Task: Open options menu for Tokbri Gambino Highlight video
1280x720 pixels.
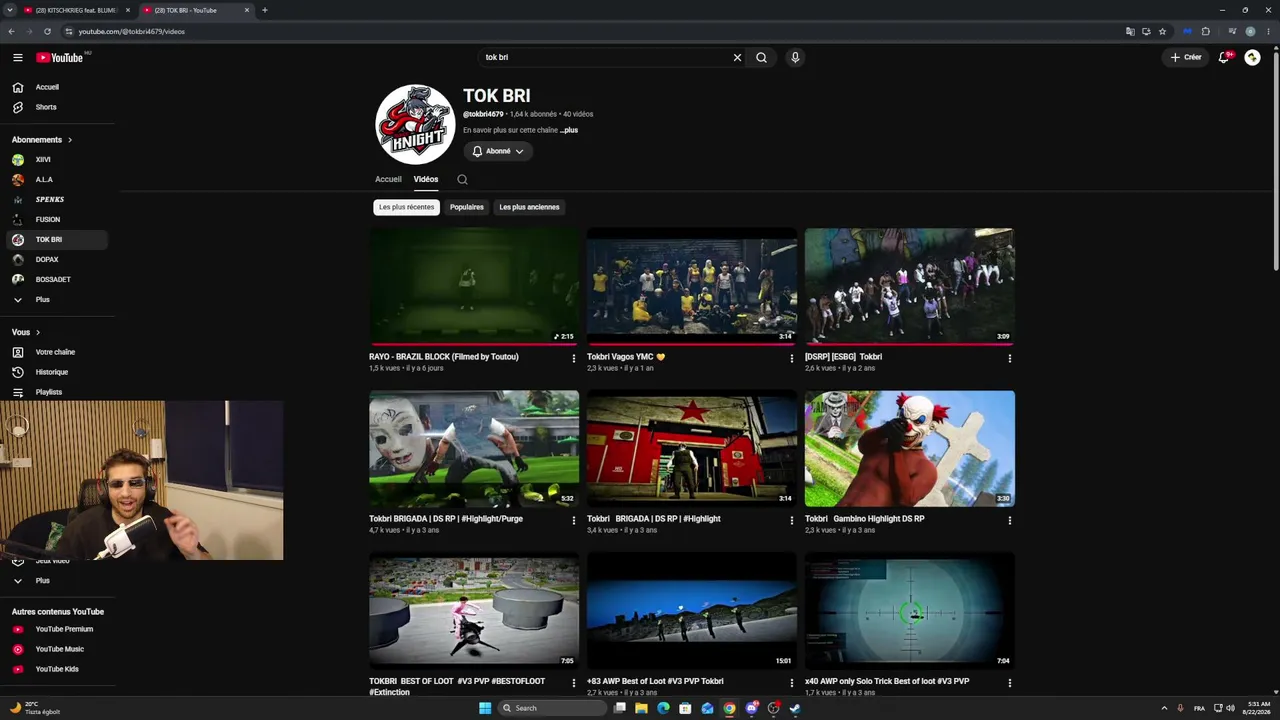Action: [1010, 520]
